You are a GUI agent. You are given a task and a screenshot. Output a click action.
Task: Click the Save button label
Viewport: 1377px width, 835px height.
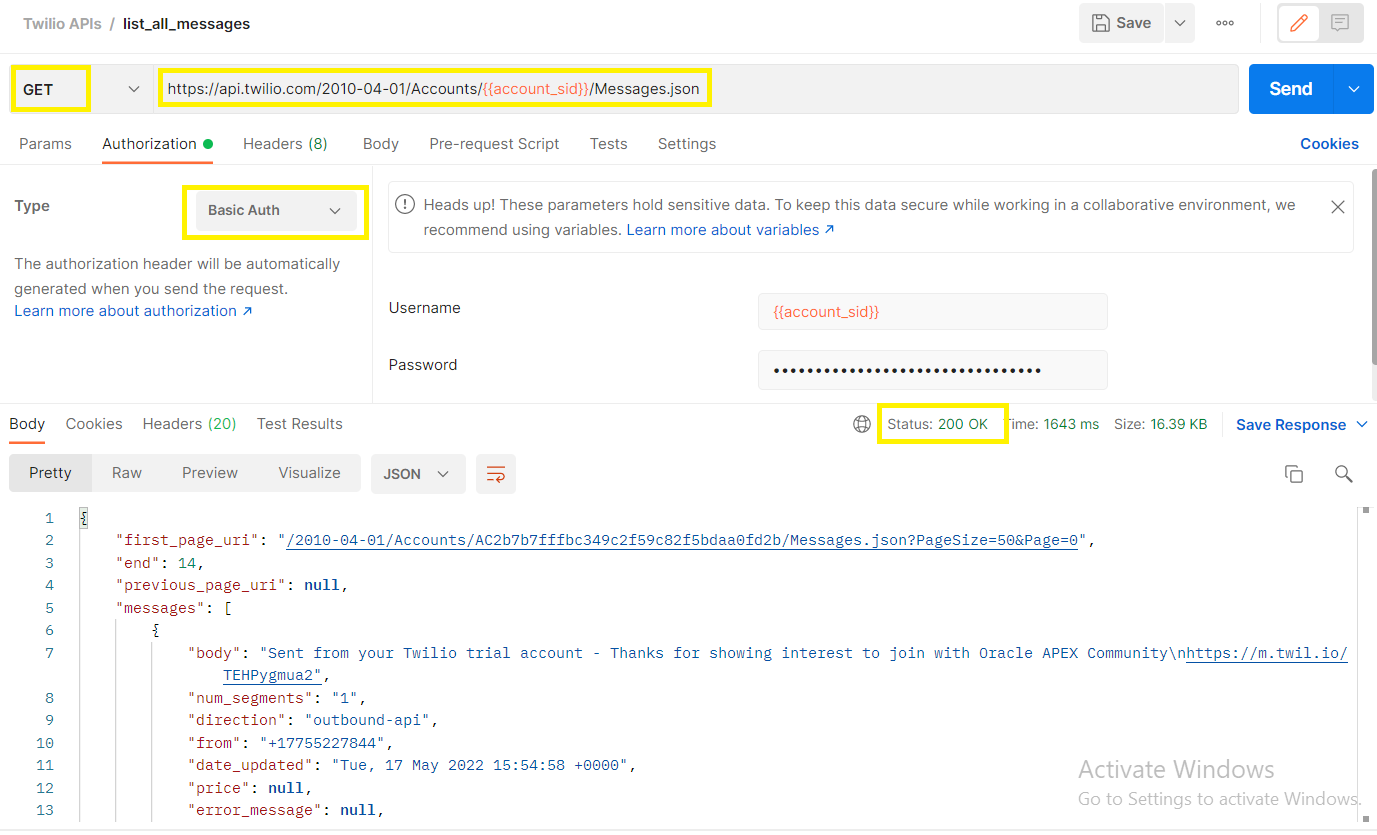coord(1133,23)
